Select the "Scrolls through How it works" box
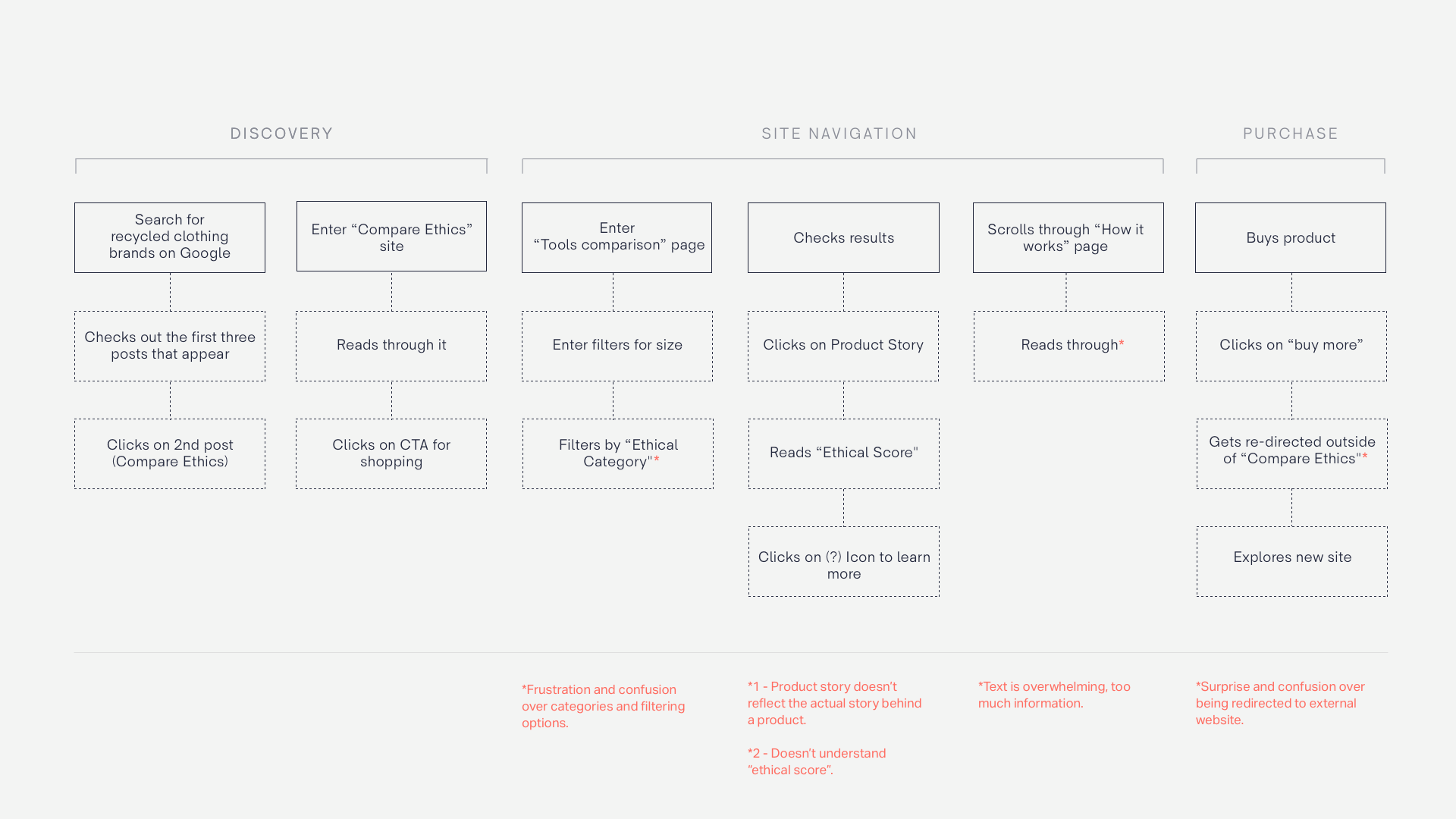 [x=1068, y=237]
